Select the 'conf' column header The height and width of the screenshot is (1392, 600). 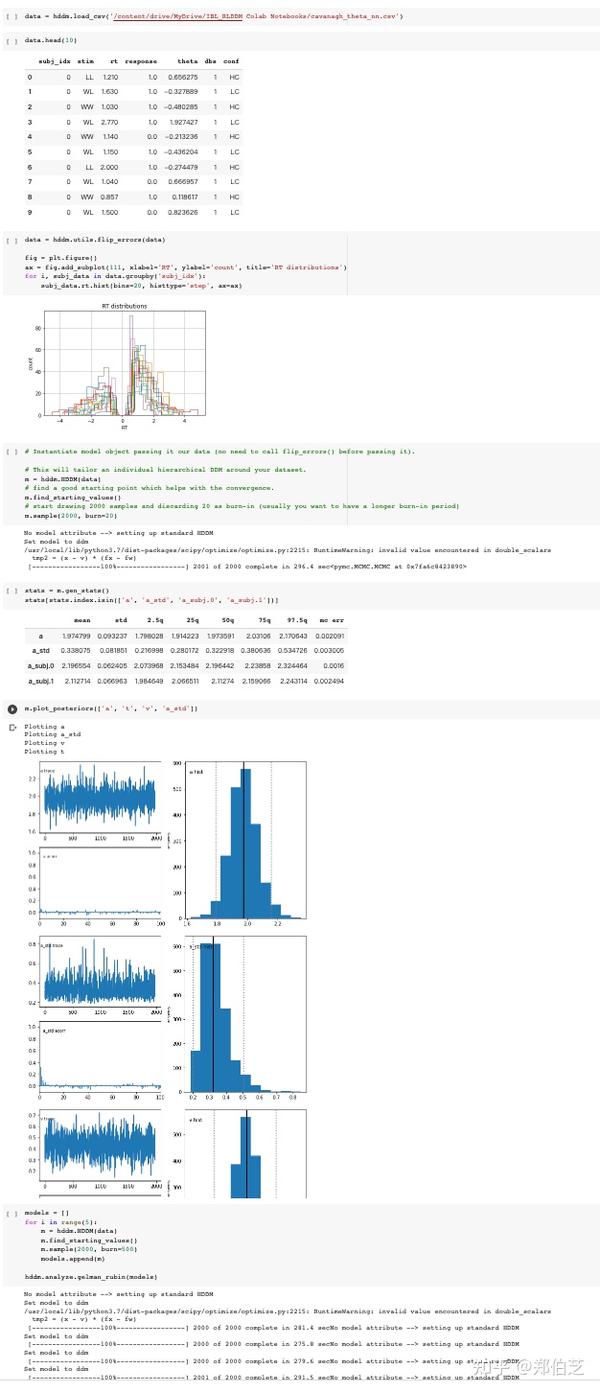pyautogui.click(x=231, y=62)
